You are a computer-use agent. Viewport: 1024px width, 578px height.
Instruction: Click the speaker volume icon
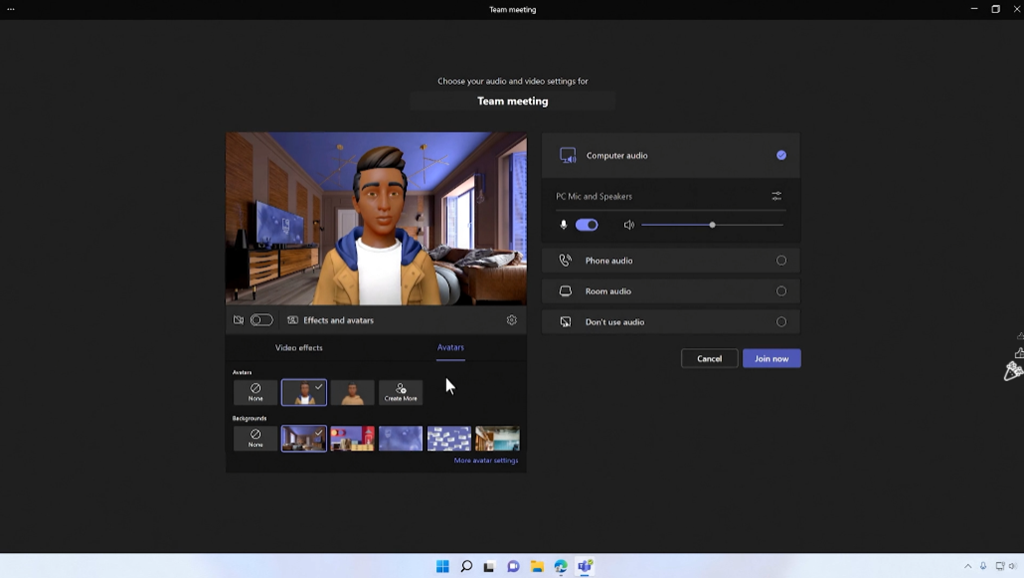629,225
